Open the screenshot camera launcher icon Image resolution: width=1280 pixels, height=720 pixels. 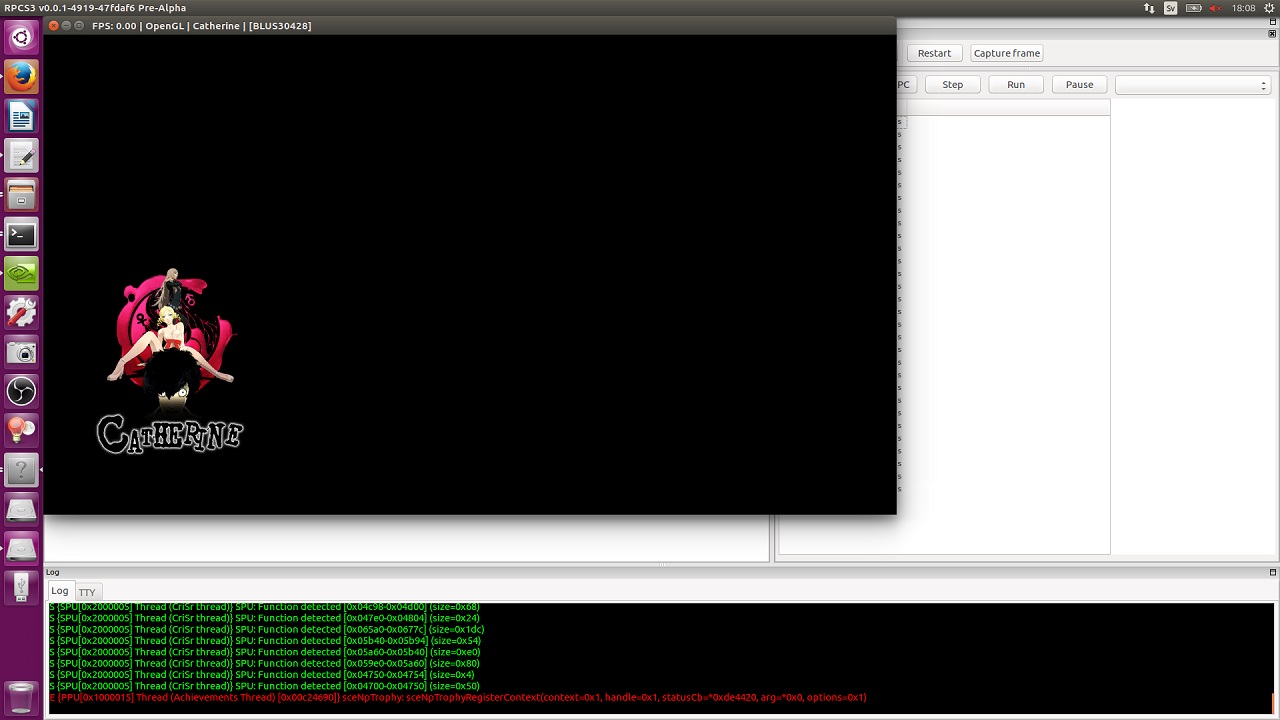[x=21, y=351]
